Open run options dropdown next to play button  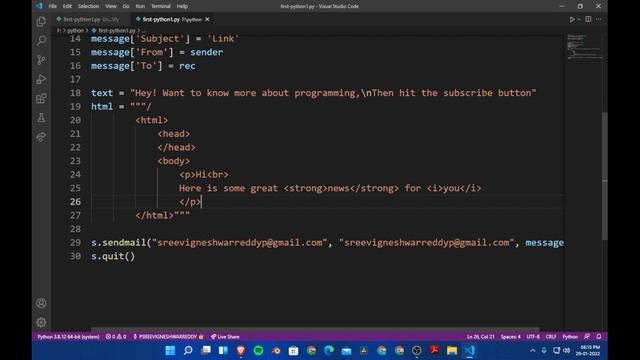click(579, 19)
